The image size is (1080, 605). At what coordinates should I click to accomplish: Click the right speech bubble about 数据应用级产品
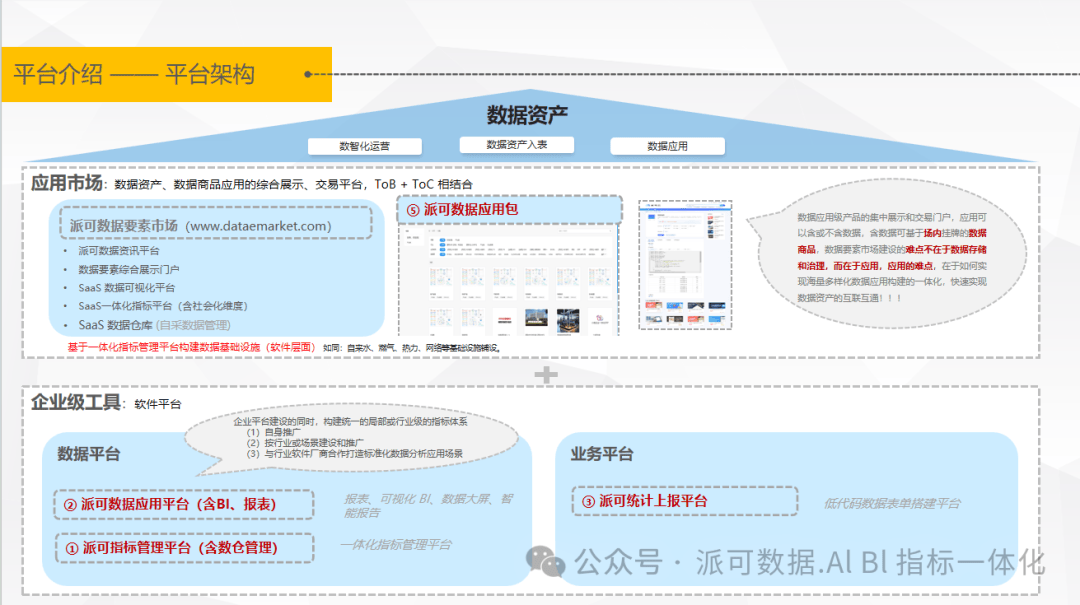[x=889, y=255]
